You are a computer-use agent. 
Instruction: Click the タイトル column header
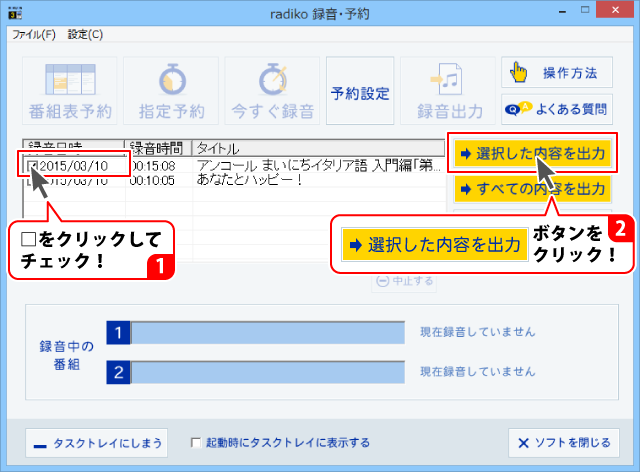click(318, 148)
